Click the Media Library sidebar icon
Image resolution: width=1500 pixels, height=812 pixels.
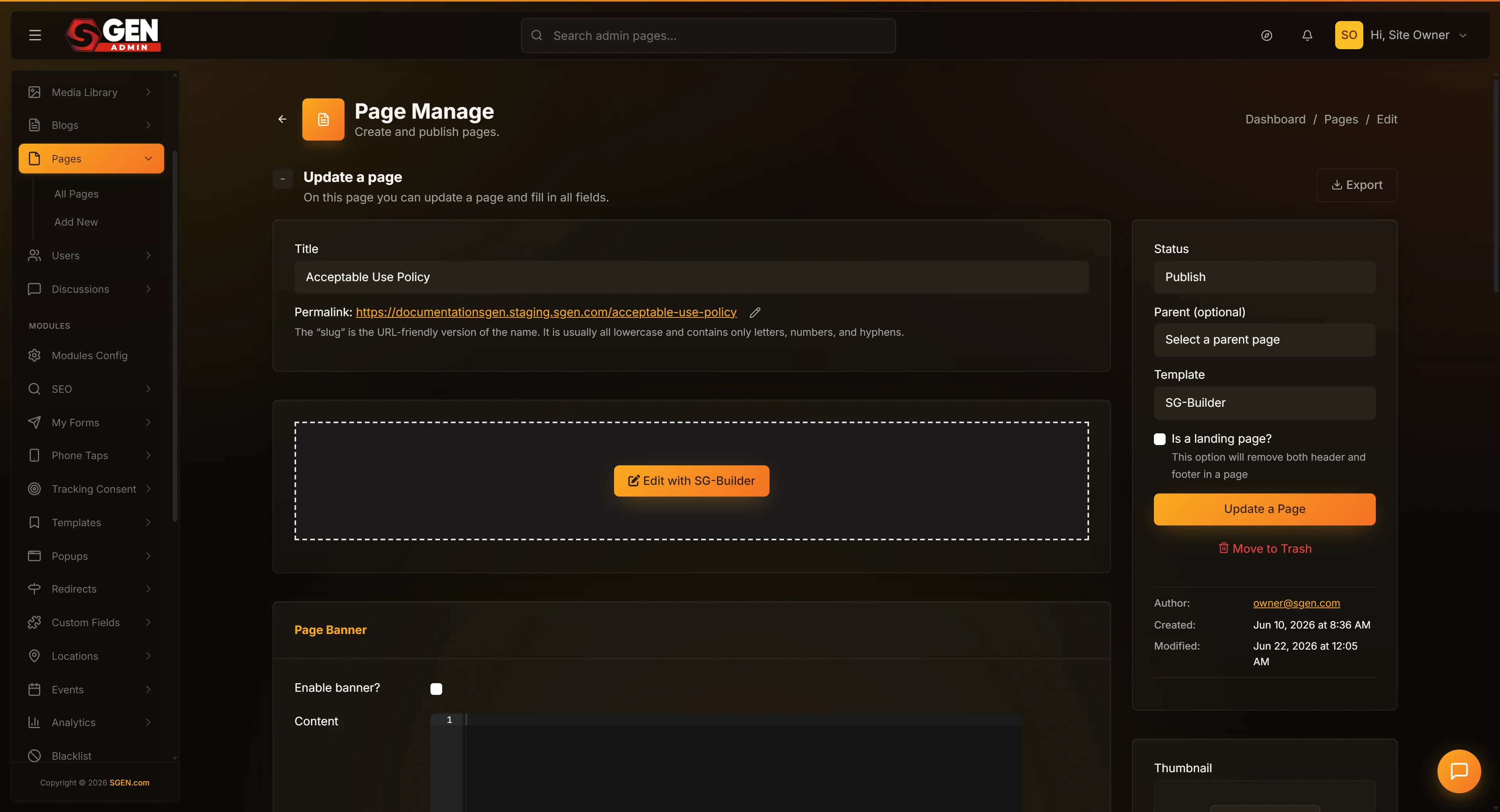[34, 92]
